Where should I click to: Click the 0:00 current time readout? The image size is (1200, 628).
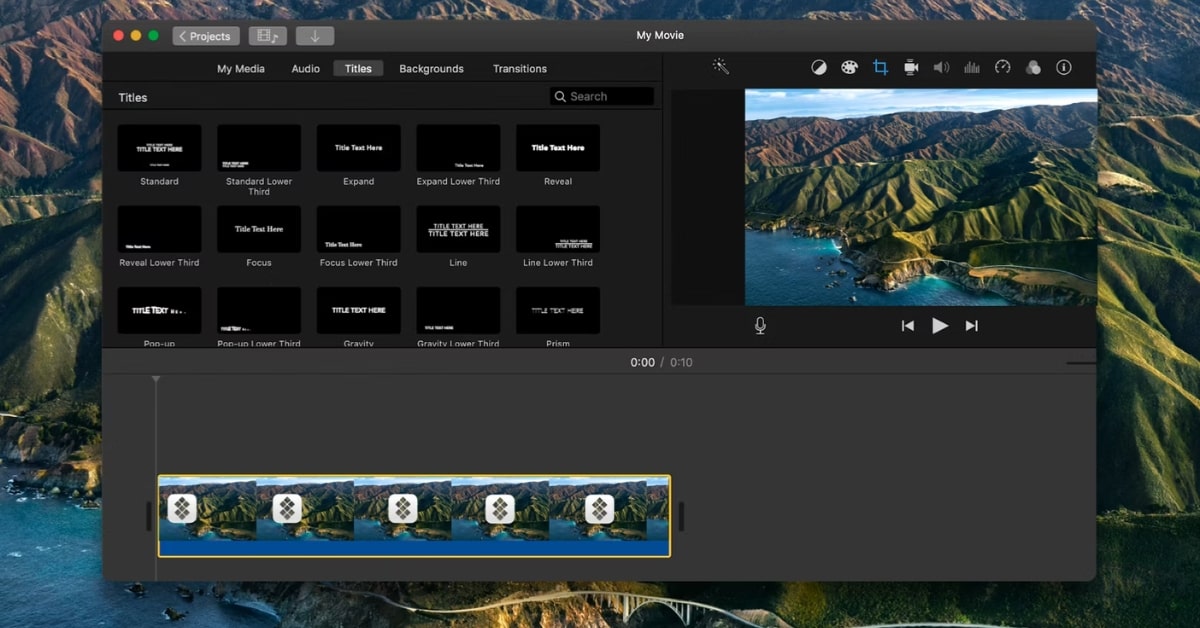[642, 362]
